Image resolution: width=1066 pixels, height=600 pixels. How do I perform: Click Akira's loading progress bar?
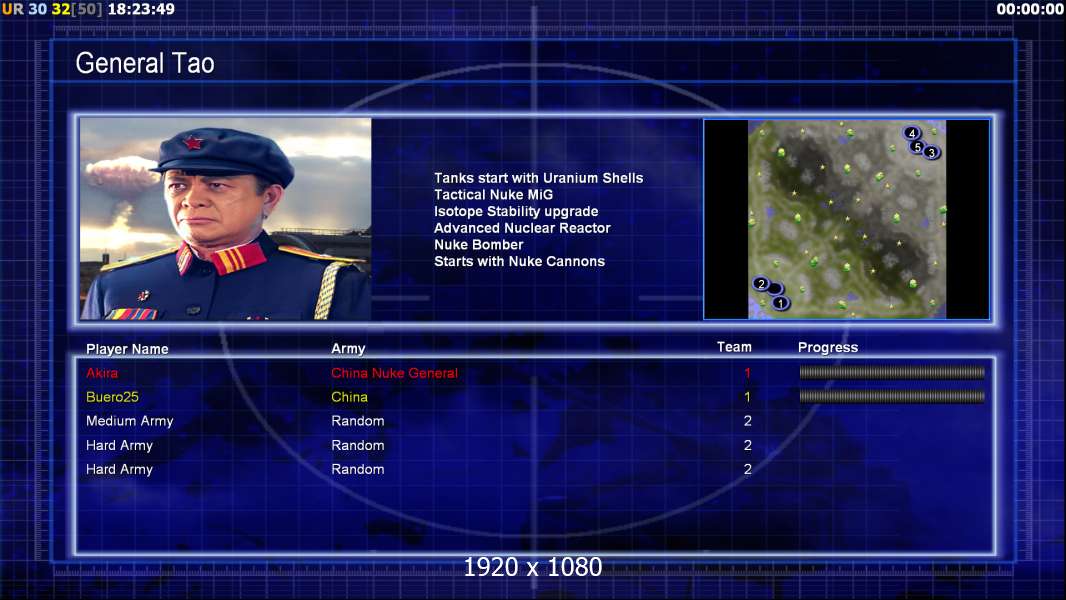891,372
